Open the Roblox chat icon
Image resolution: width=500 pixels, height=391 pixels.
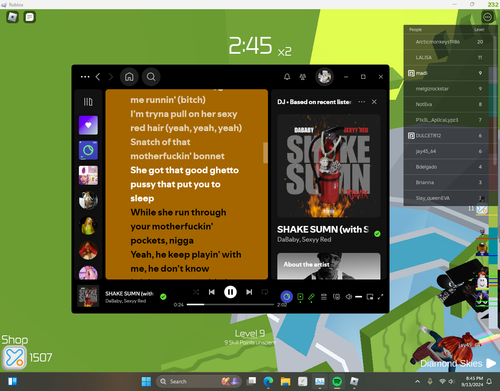click(x=30, y=17)
